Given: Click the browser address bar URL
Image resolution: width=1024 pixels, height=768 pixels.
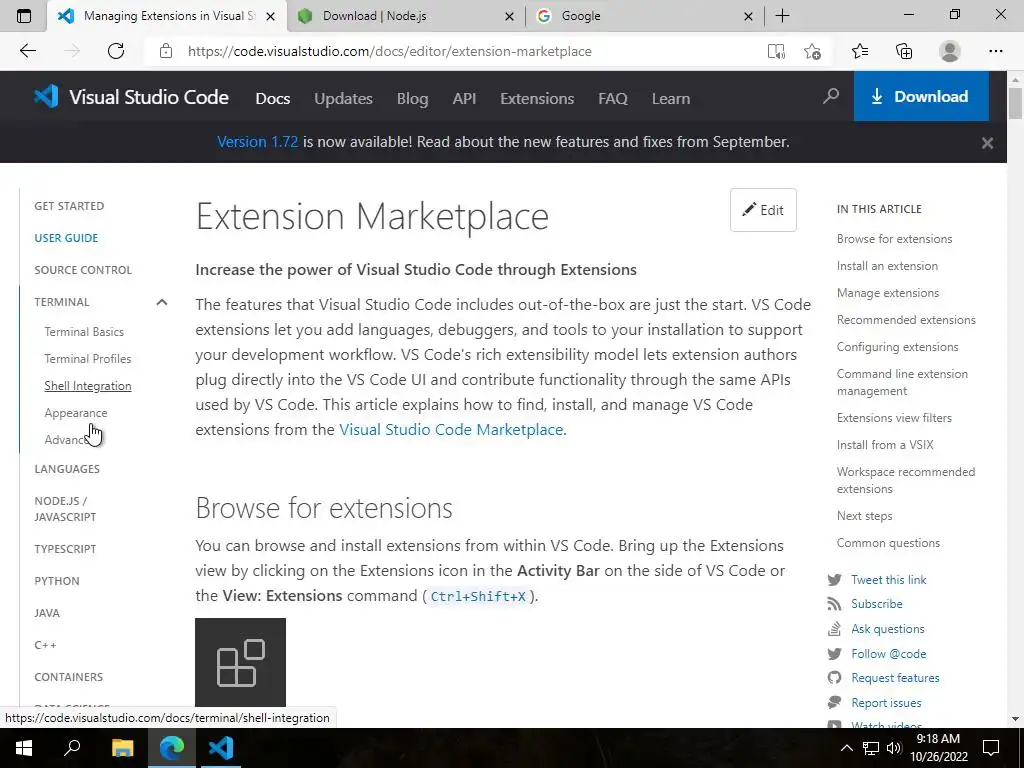Looking at the screenshot, I should [389, 51].
